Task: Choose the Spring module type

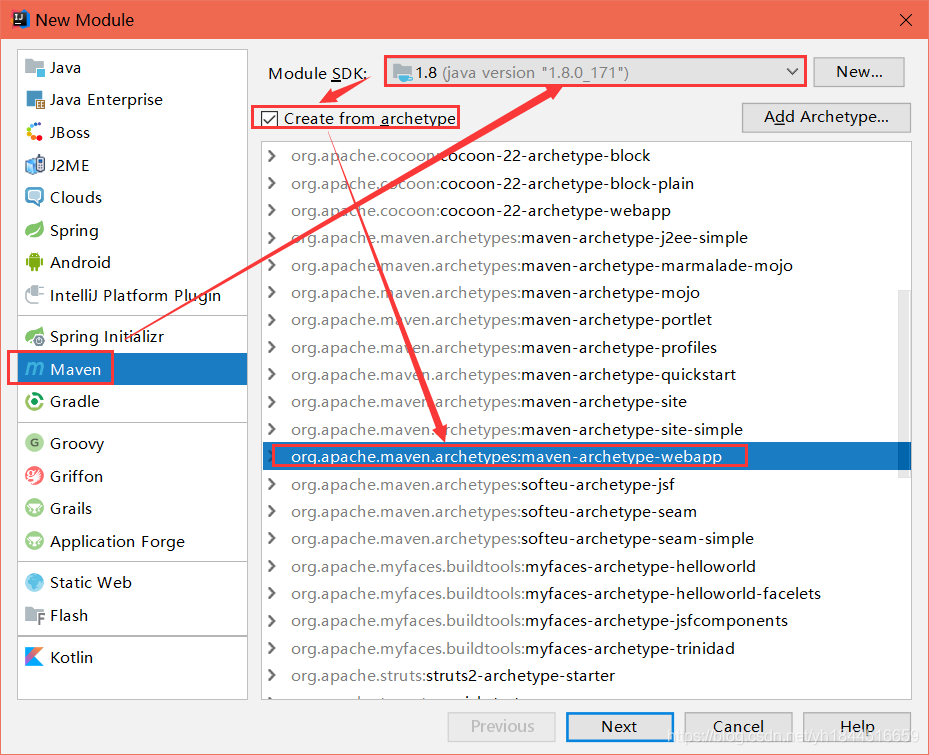Action: (x=132, y=230)
